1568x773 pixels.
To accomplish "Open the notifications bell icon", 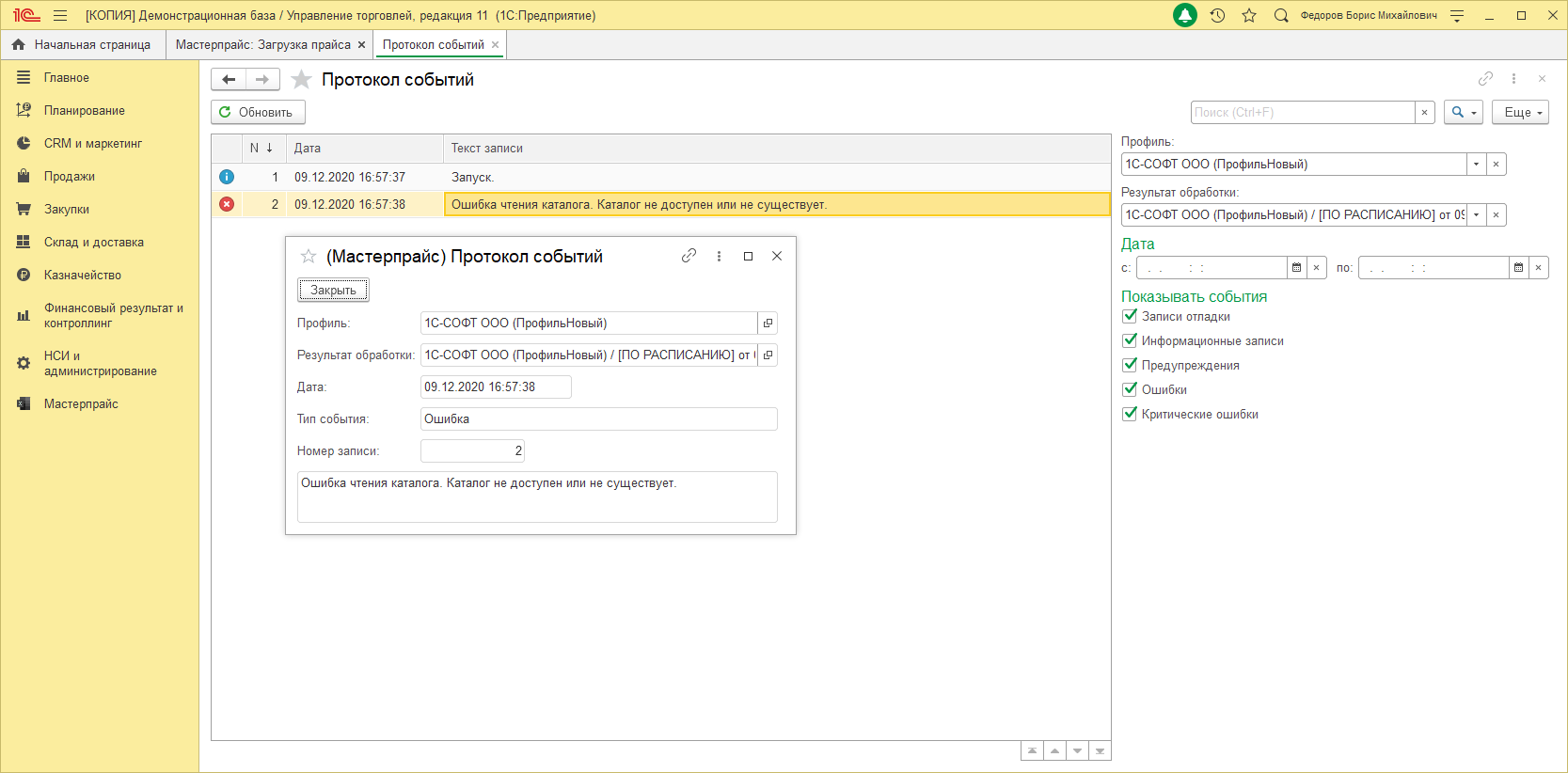I will (x=1185, y=15).
